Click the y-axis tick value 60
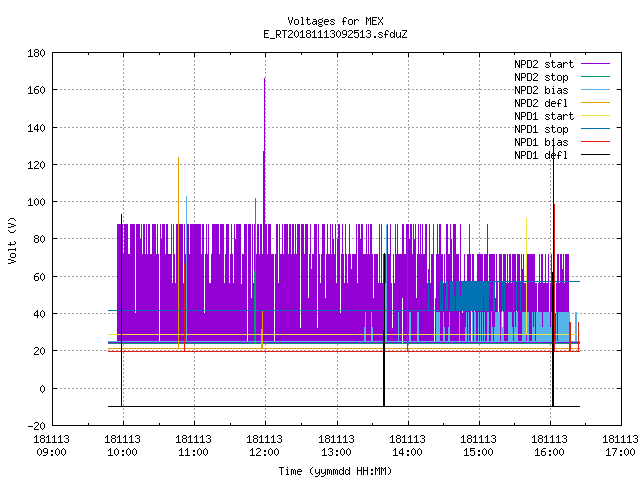The height and width of the screenshot is (480, 640). 39,277
